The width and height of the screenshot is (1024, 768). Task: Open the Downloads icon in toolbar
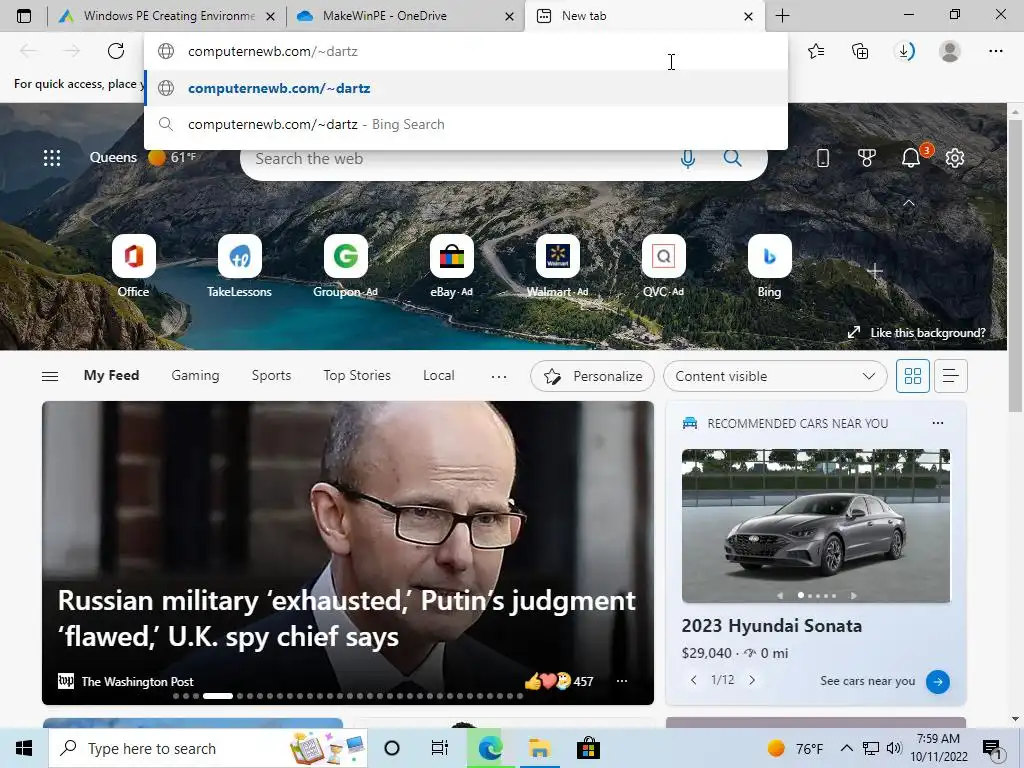[x=905, y=51]
